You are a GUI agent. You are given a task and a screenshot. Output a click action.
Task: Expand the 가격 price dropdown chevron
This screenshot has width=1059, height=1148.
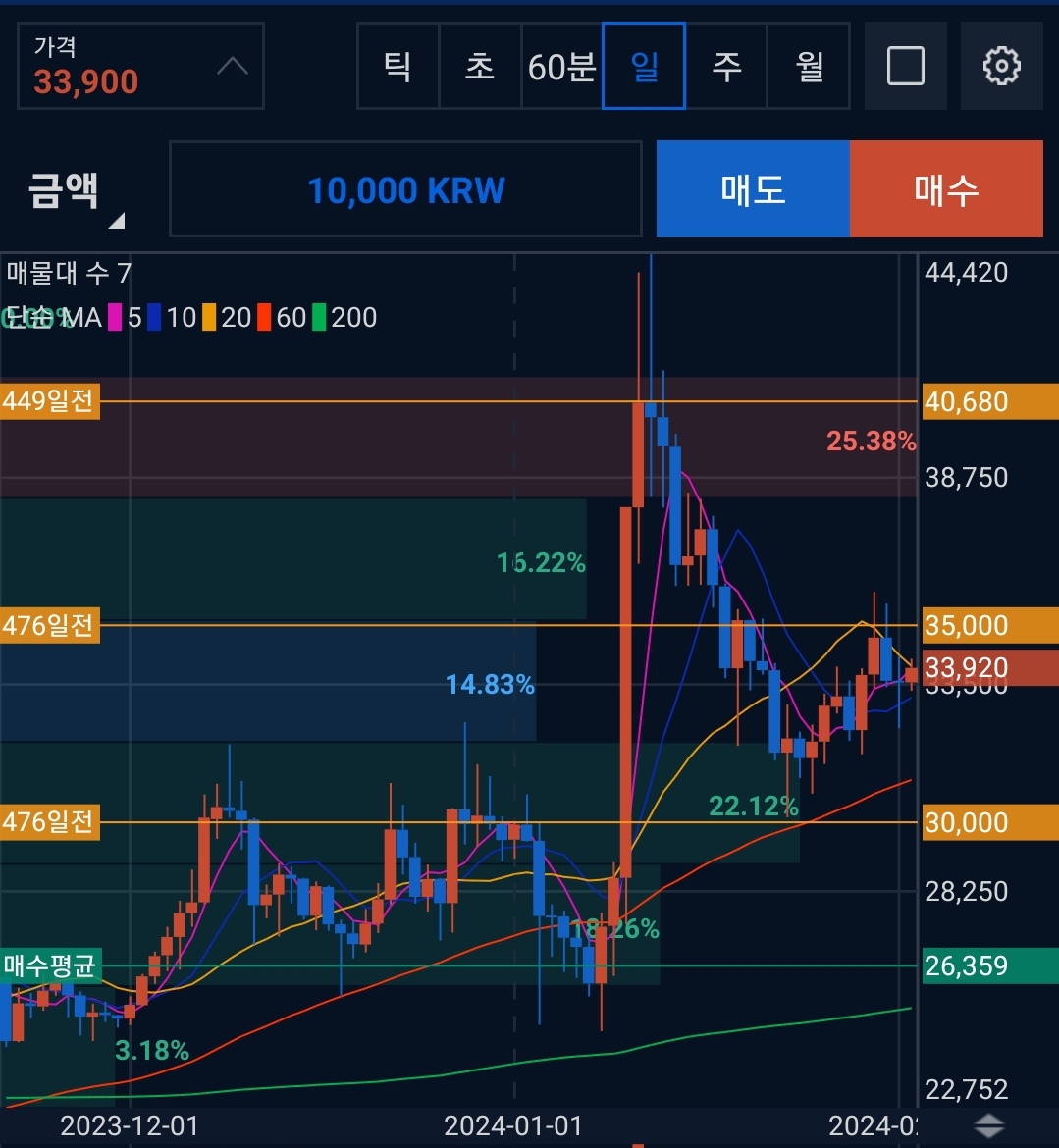click(x=233, y=67)
